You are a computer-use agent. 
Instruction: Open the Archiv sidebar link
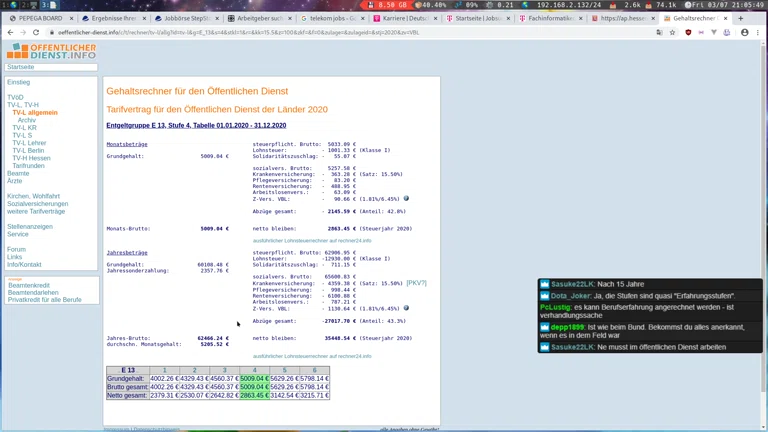[27, 120]
